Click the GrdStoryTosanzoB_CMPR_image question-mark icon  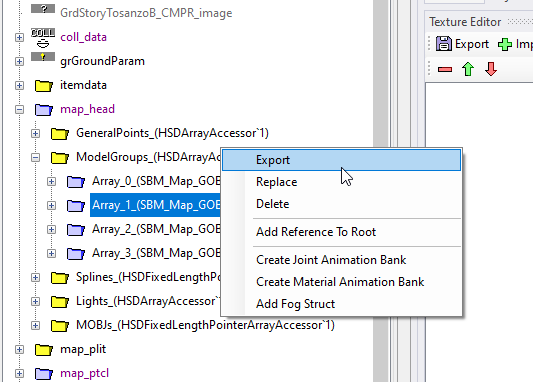coord(43,8)
